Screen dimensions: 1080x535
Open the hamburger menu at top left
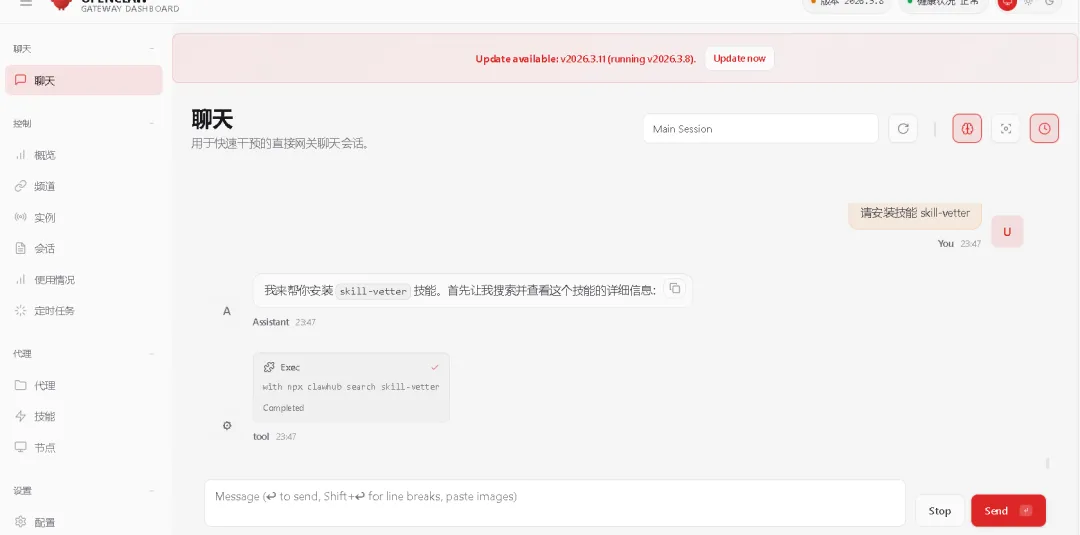coord(26,3)
